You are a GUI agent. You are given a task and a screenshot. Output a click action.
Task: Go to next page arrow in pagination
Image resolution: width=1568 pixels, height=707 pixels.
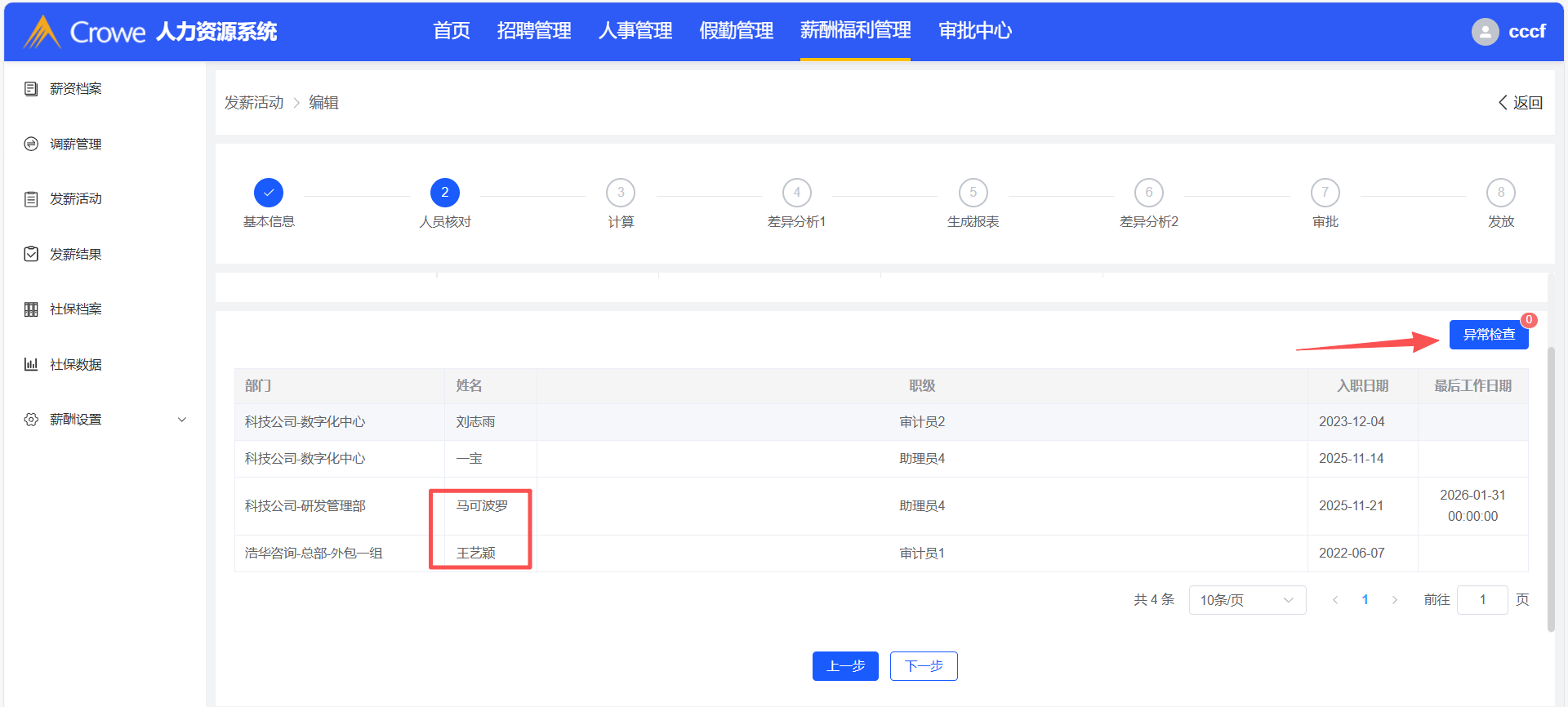coord(1395,600)
